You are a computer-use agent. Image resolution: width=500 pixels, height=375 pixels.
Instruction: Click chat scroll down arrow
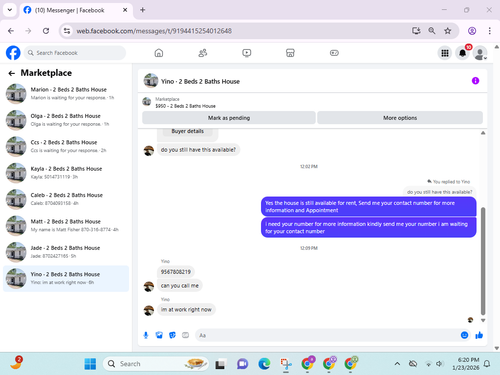(x=483, y=320)
